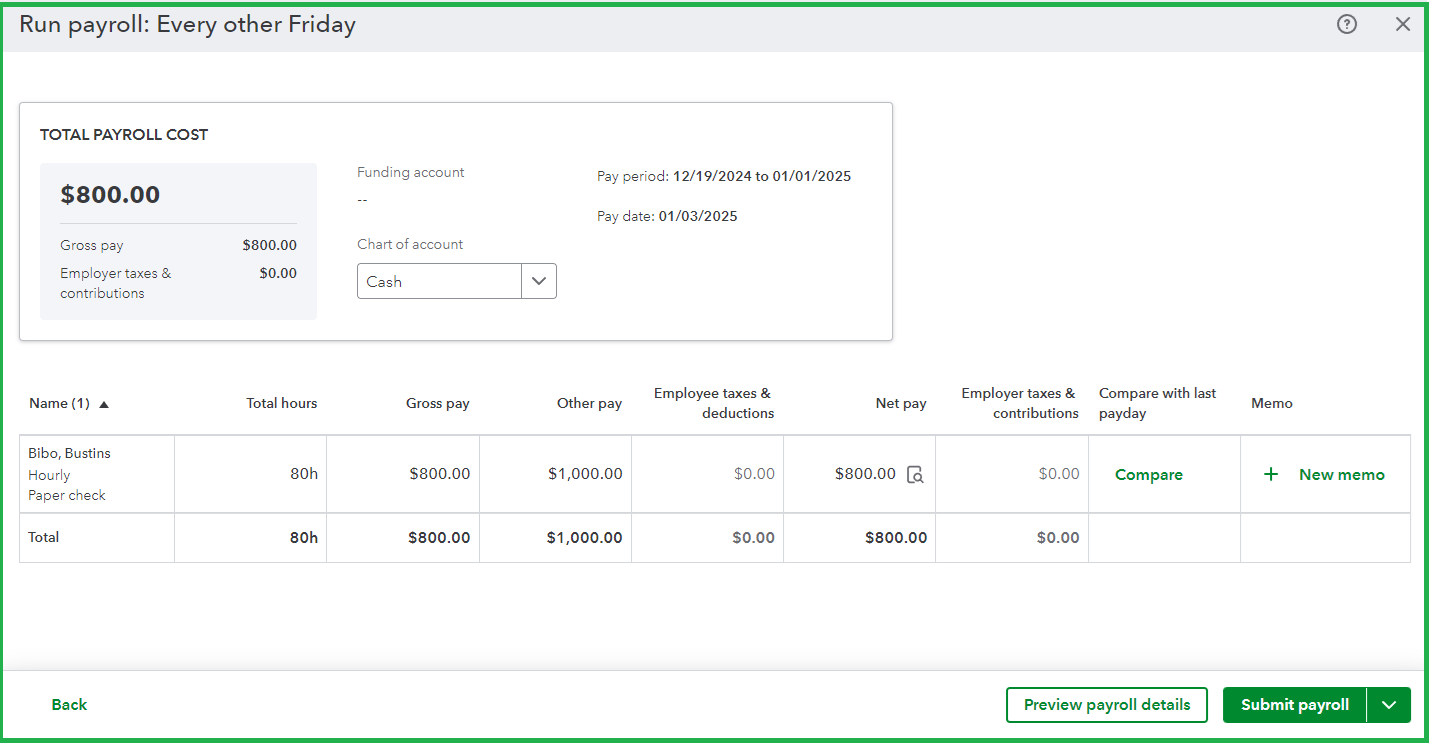The height and width of the screenshot is (745, 1429).
Task: Close the Run payroll window
Action: [1403, 23]
